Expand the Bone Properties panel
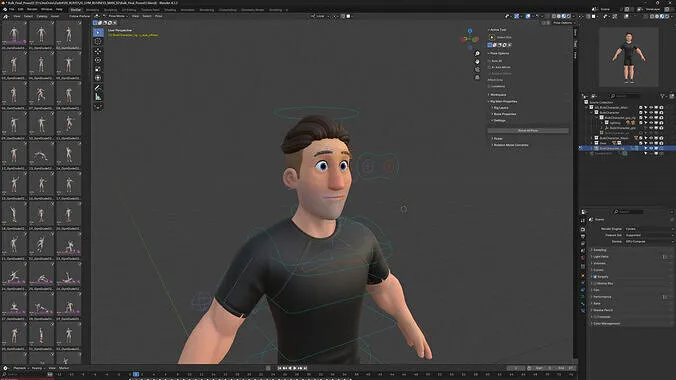This screenshot has width=676, height=380. (504, 114)
